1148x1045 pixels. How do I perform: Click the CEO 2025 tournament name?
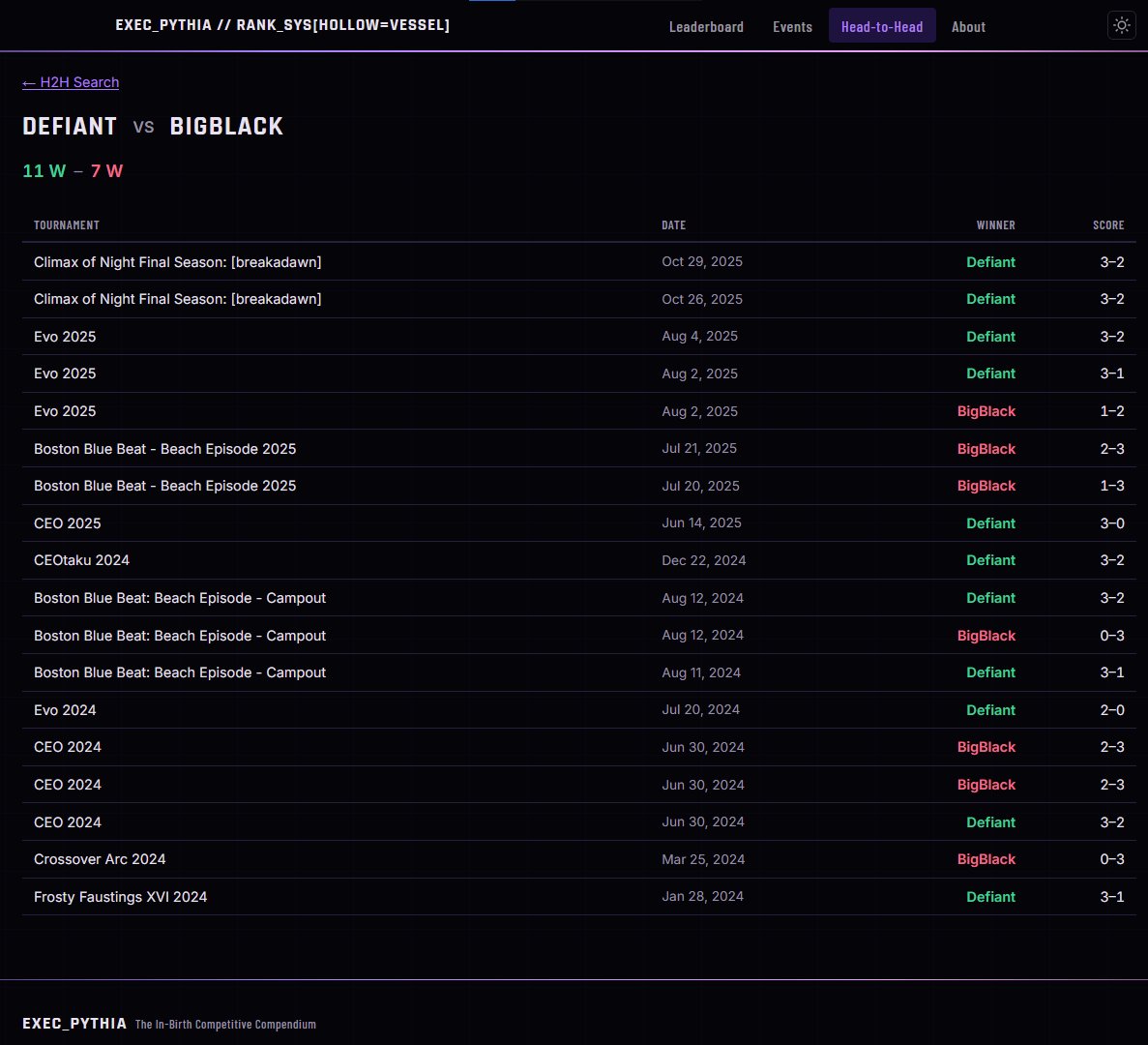point(68,522)
